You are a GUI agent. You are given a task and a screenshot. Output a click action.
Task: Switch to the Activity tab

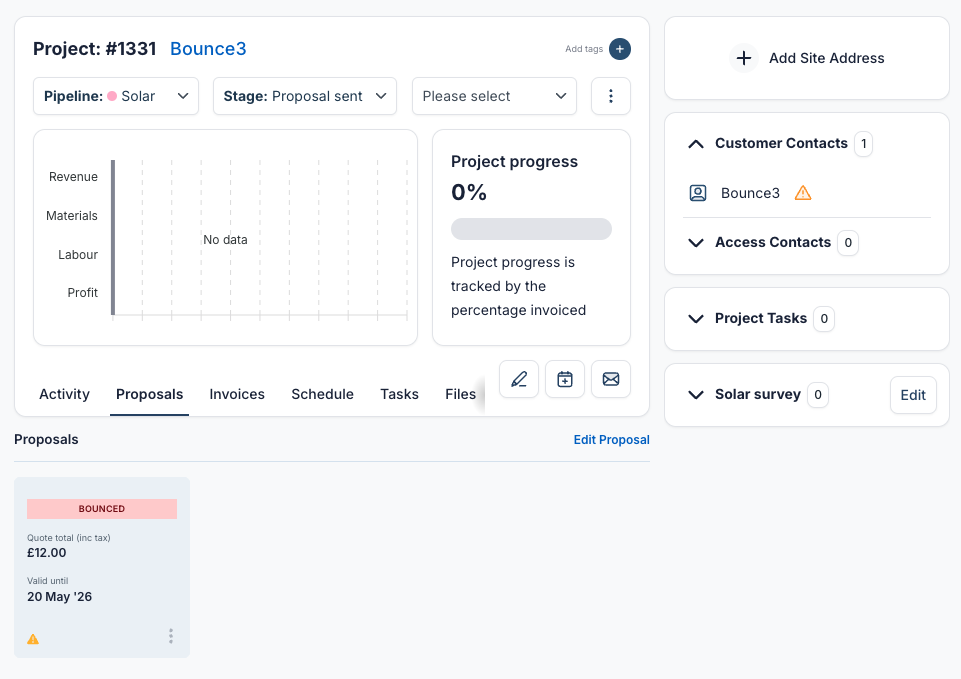pos(64,394)
